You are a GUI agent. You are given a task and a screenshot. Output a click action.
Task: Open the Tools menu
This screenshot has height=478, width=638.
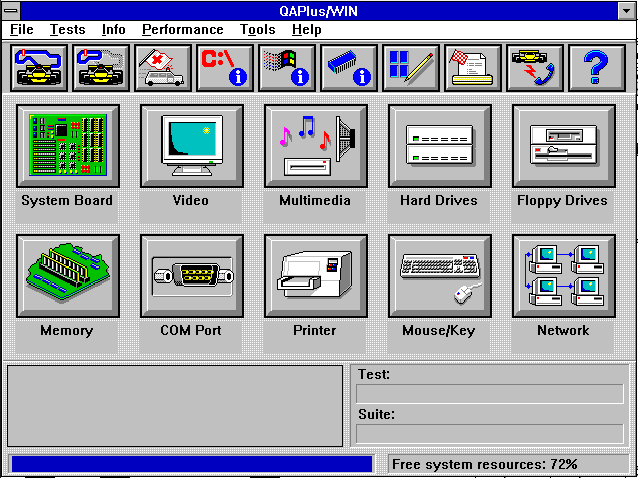258,30
